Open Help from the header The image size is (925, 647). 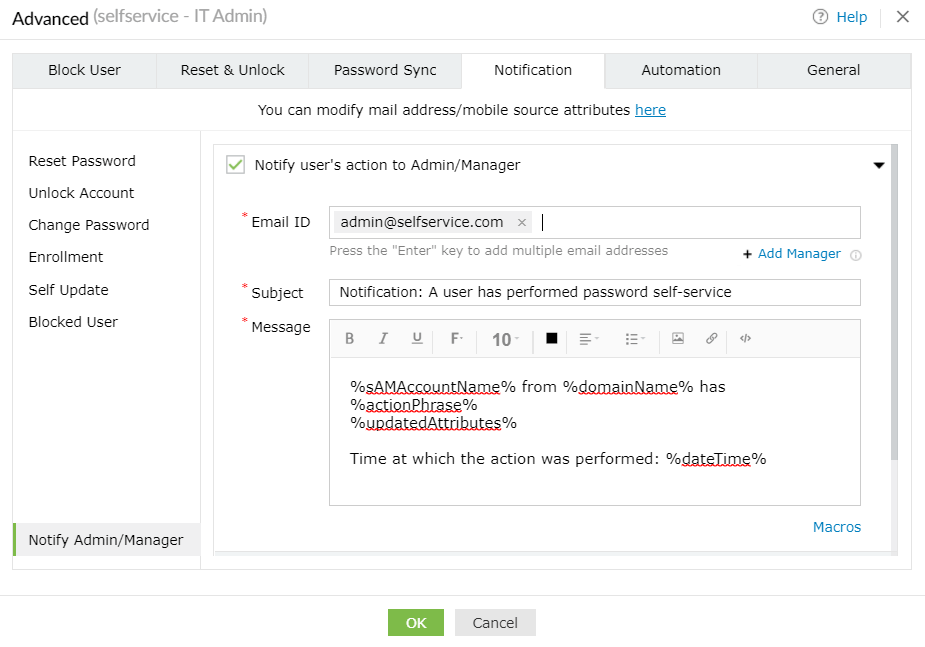840,17
